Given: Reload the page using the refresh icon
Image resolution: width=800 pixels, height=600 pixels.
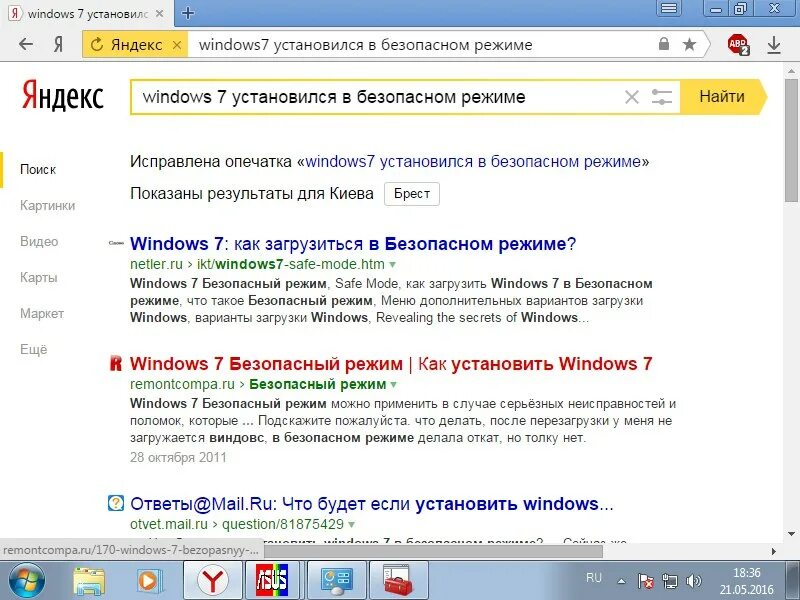Looking at the screenshot, I should pos(96,45).
